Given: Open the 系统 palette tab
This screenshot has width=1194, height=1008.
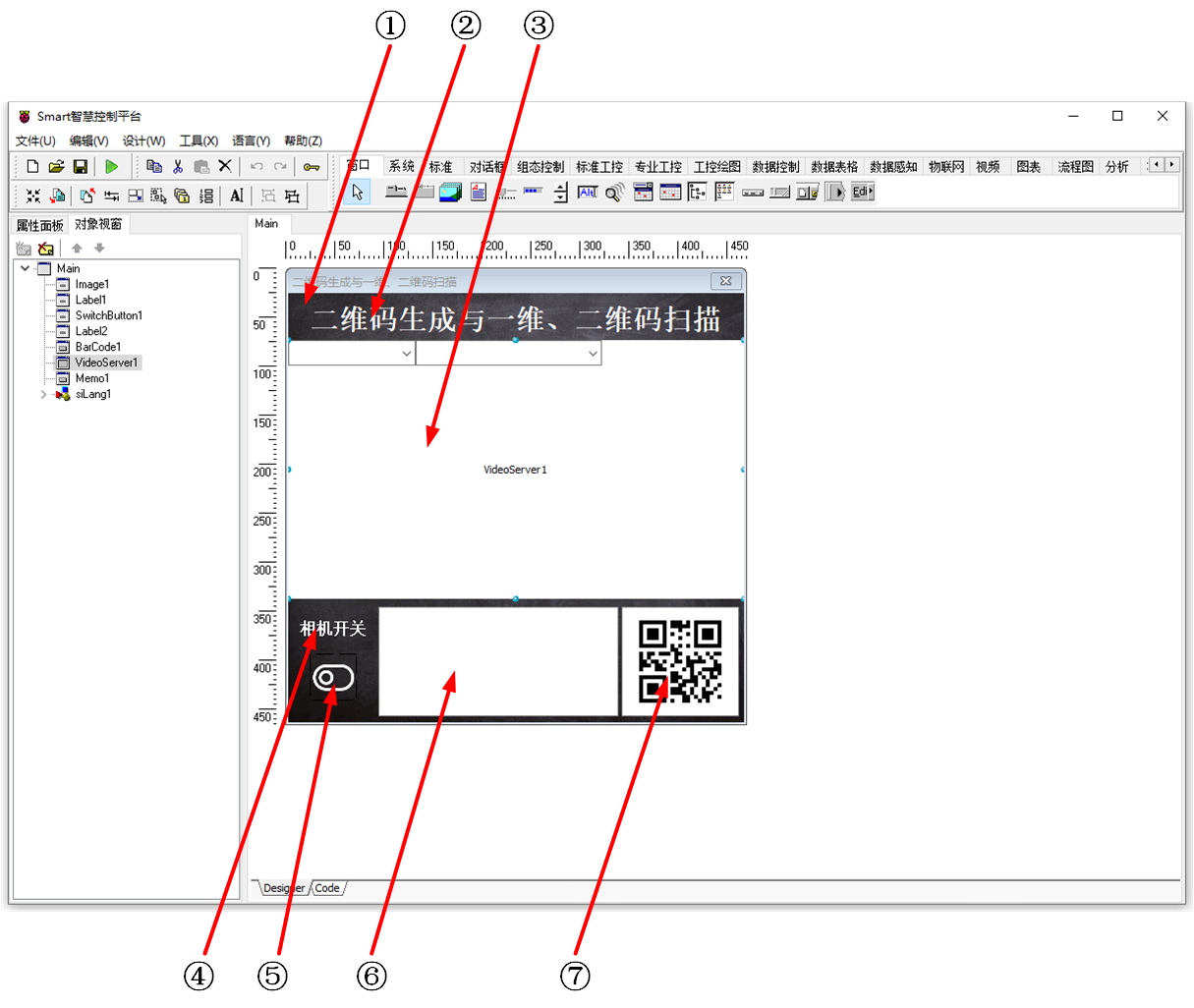Looking at the screenshot, I should pos(402,166).
